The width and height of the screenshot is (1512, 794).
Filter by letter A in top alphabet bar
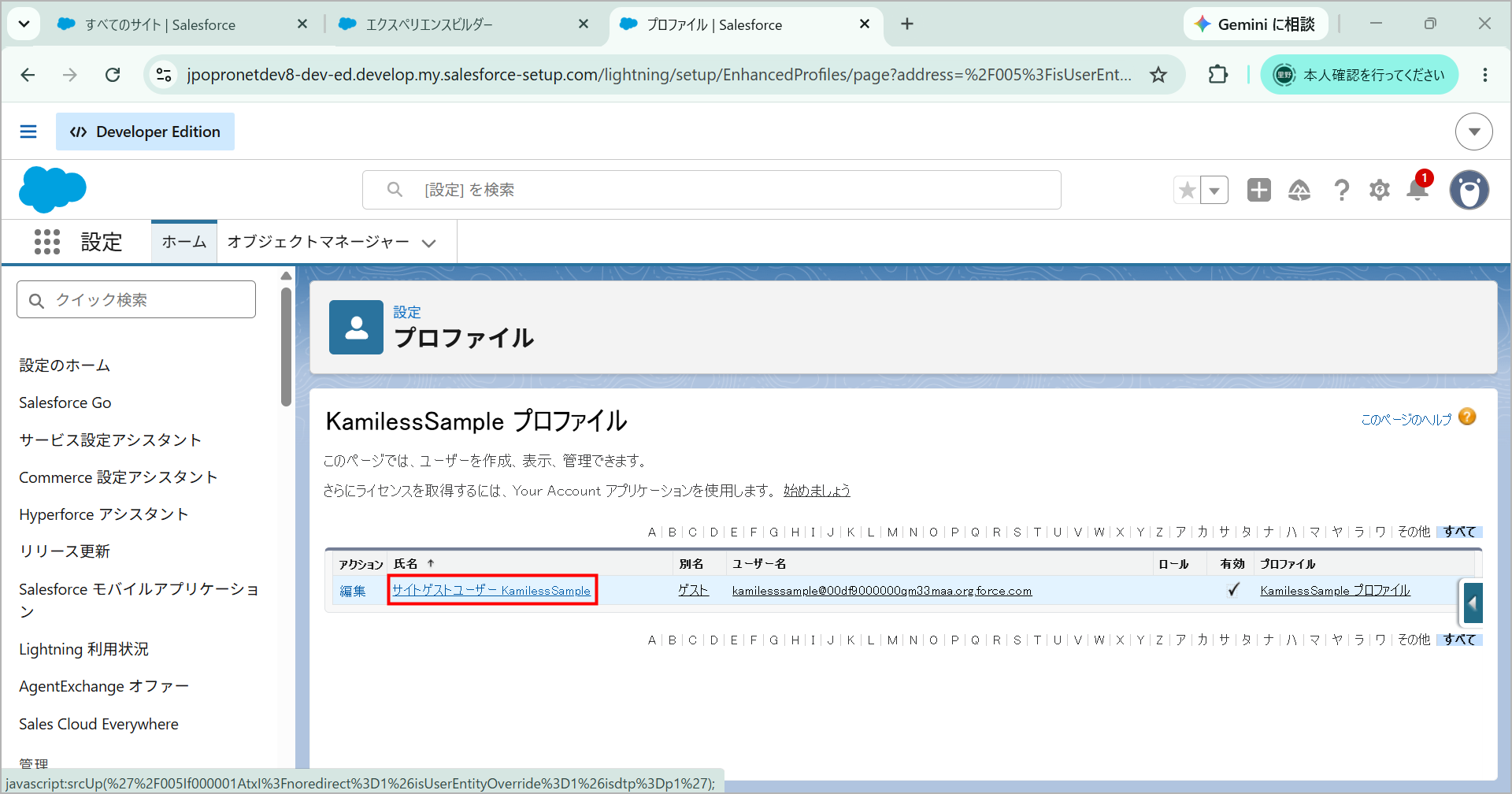click(x=652, y=532)
